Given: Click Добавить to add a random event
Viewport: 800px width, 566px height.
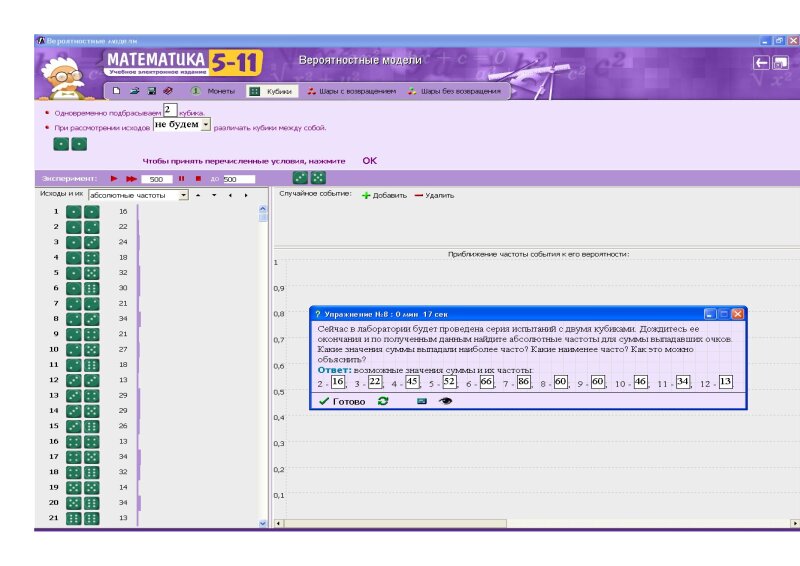Looking at the screenshot, I should (384, 195).
